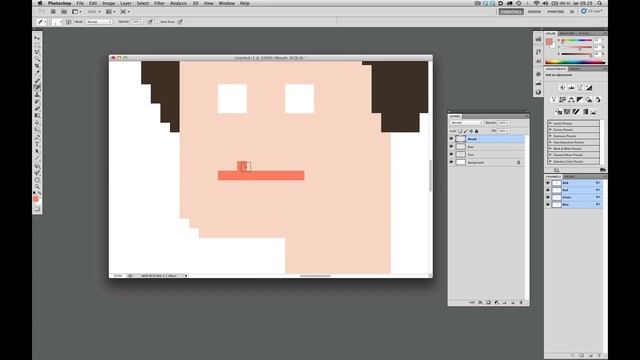Add an Invert adjustment
This screenshot has height=360, width=640.
coord(558,112)
